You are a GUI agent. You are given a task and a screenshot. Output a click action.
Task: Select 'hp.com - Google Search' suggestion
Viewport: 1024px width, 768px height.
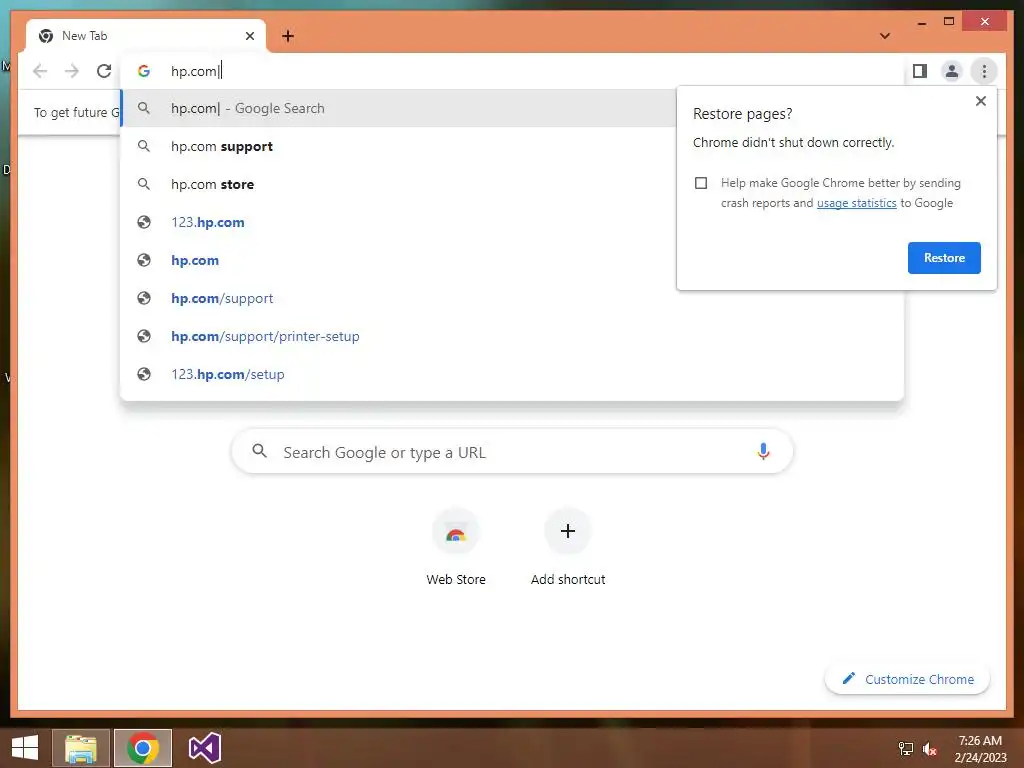pos(398,108)
